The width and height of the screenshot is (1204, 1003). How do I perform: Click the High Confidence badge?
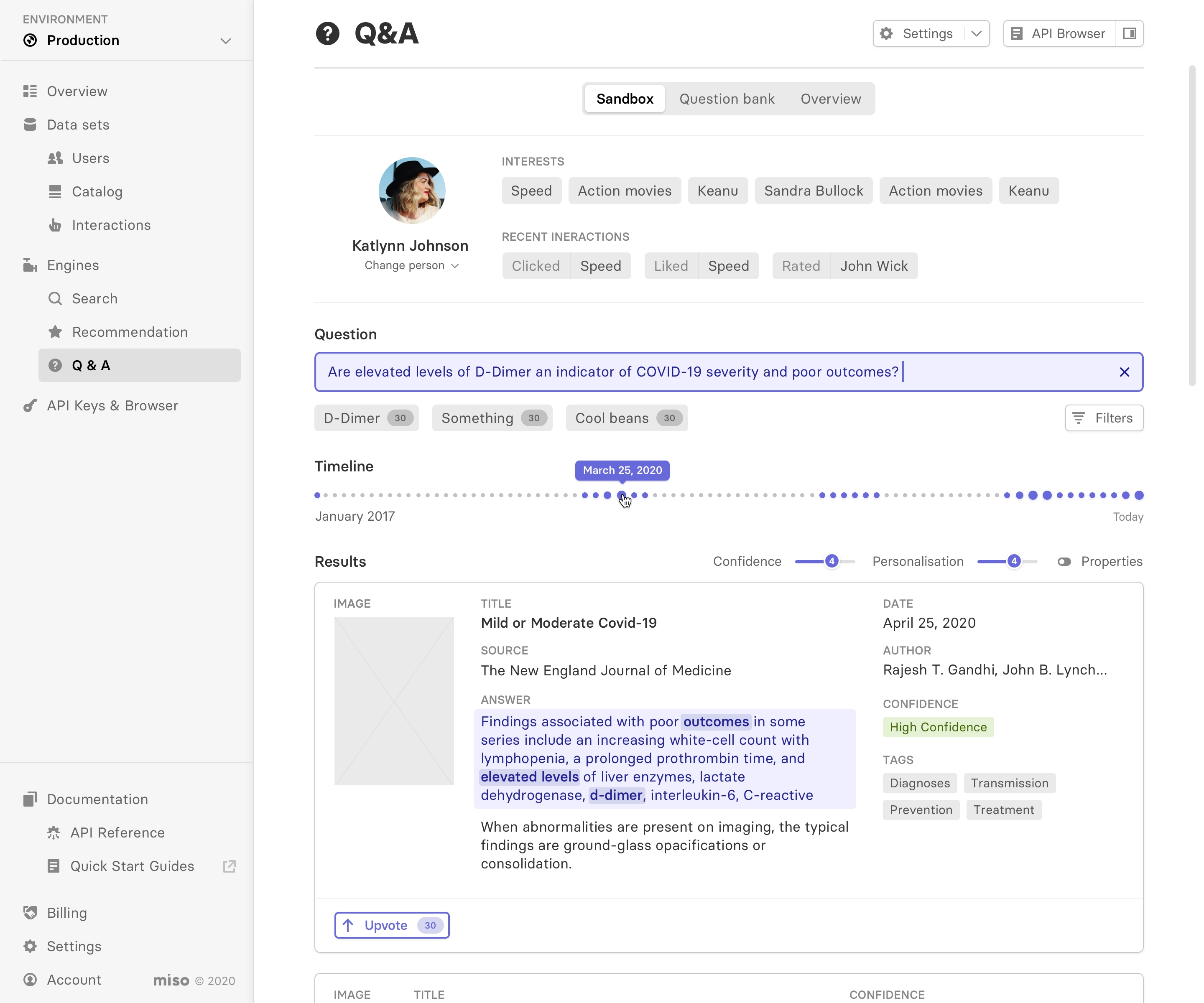click(x=938, y=727)
